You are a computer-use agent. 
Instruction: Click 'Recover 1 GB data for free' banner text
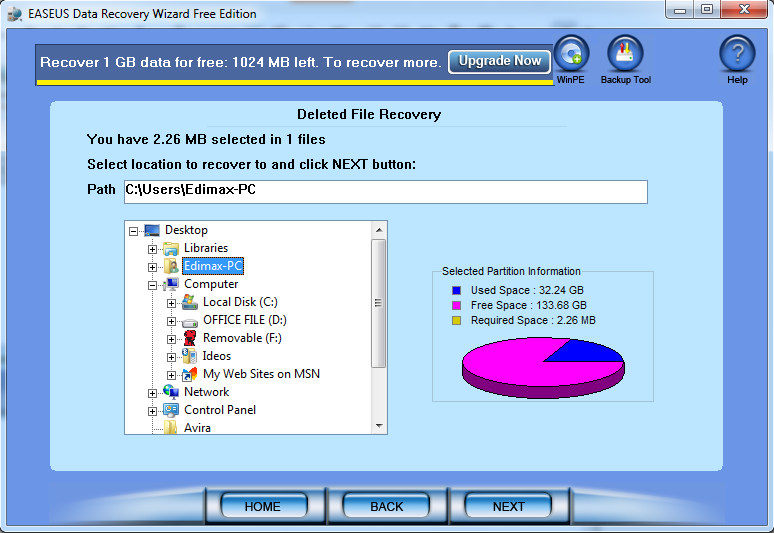[240, 62]
